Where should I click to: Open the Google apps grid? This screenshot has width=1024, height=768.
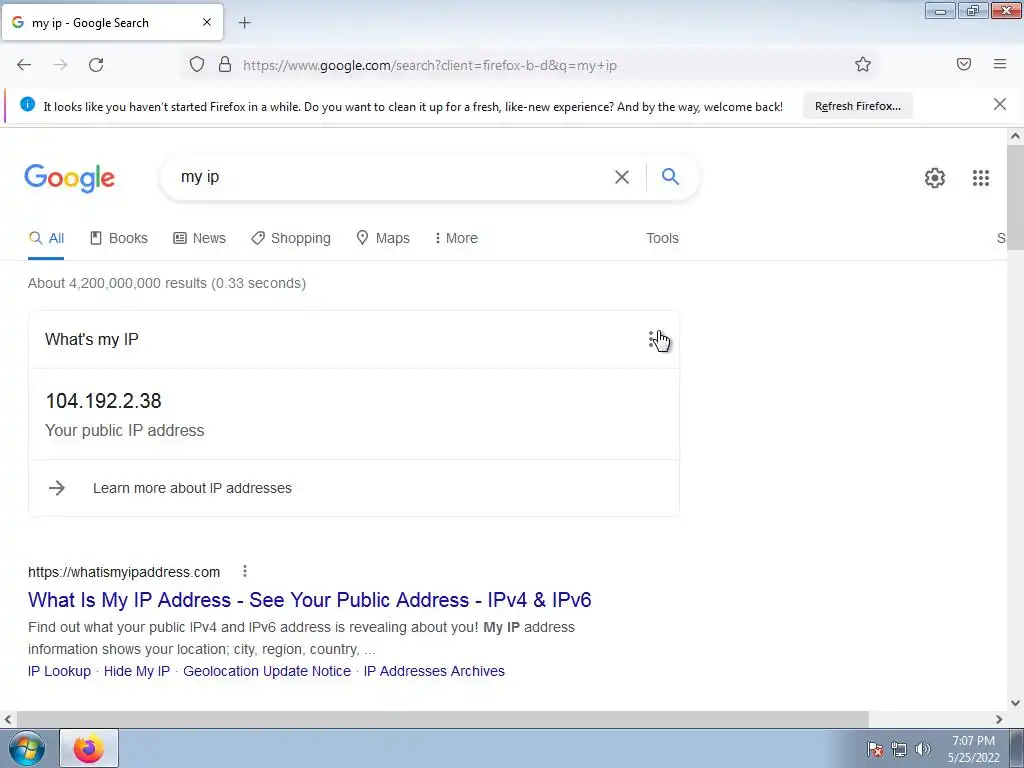click(980, 178)
